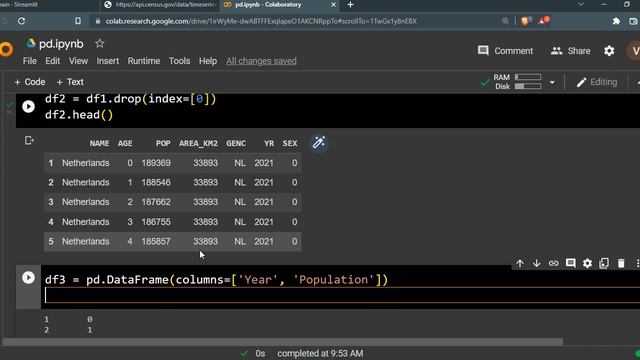Click the All changes saved link
The image size is (640, 360).
[x=261, y=61]
